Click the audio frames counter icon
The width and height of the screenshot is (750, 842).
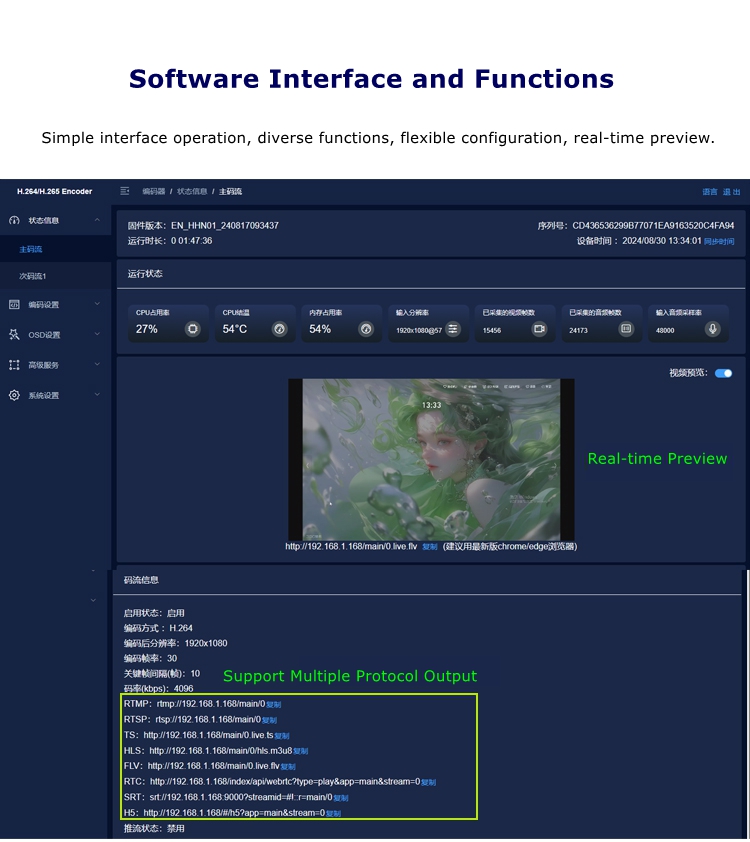coord(626,329)
